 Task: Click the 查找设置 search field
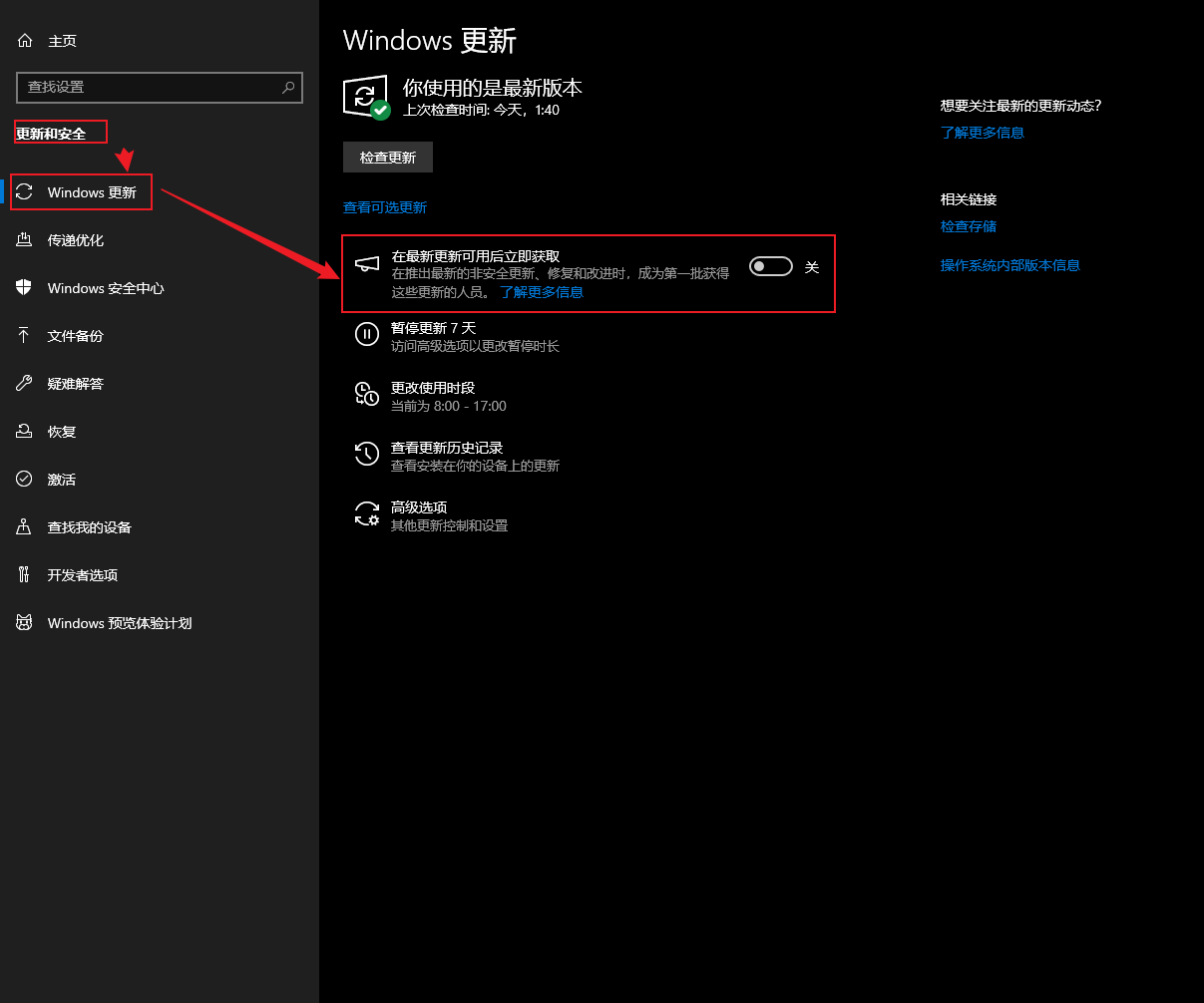pyautogui.click(x=160, y=87)
